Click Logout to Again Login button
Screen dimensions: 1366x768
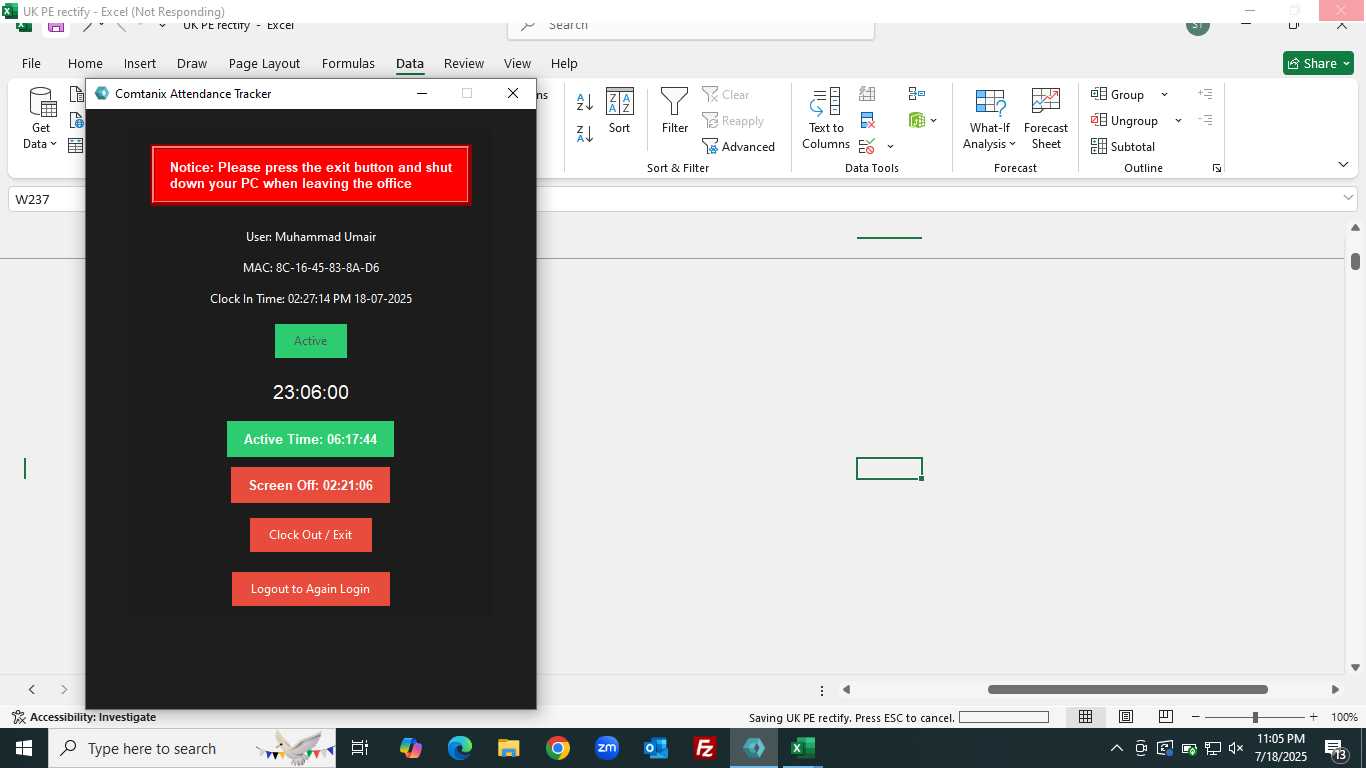[311, 589]
